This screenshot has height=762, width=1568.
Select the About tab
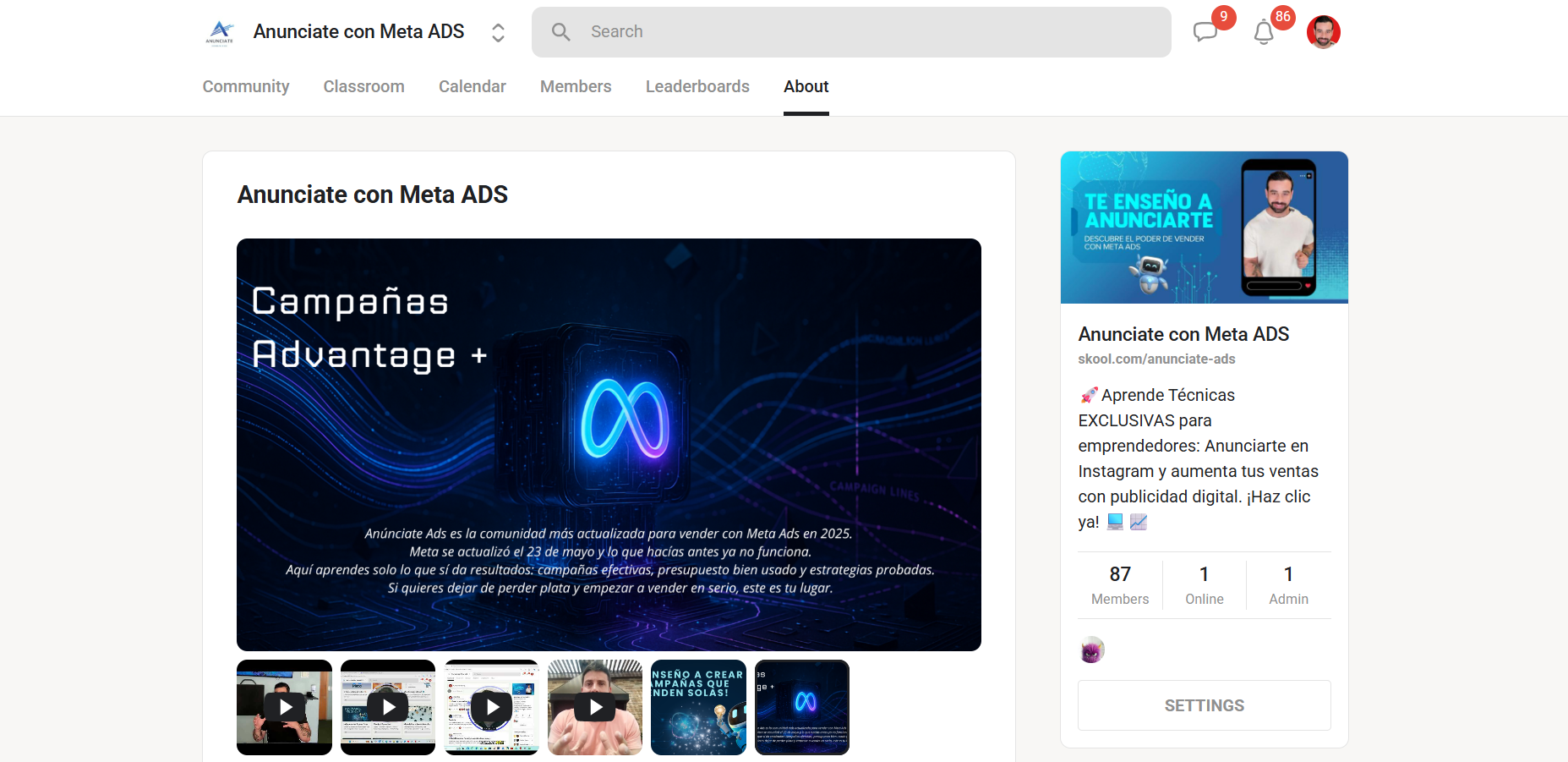pyautogui.click(x=806, y=86)
